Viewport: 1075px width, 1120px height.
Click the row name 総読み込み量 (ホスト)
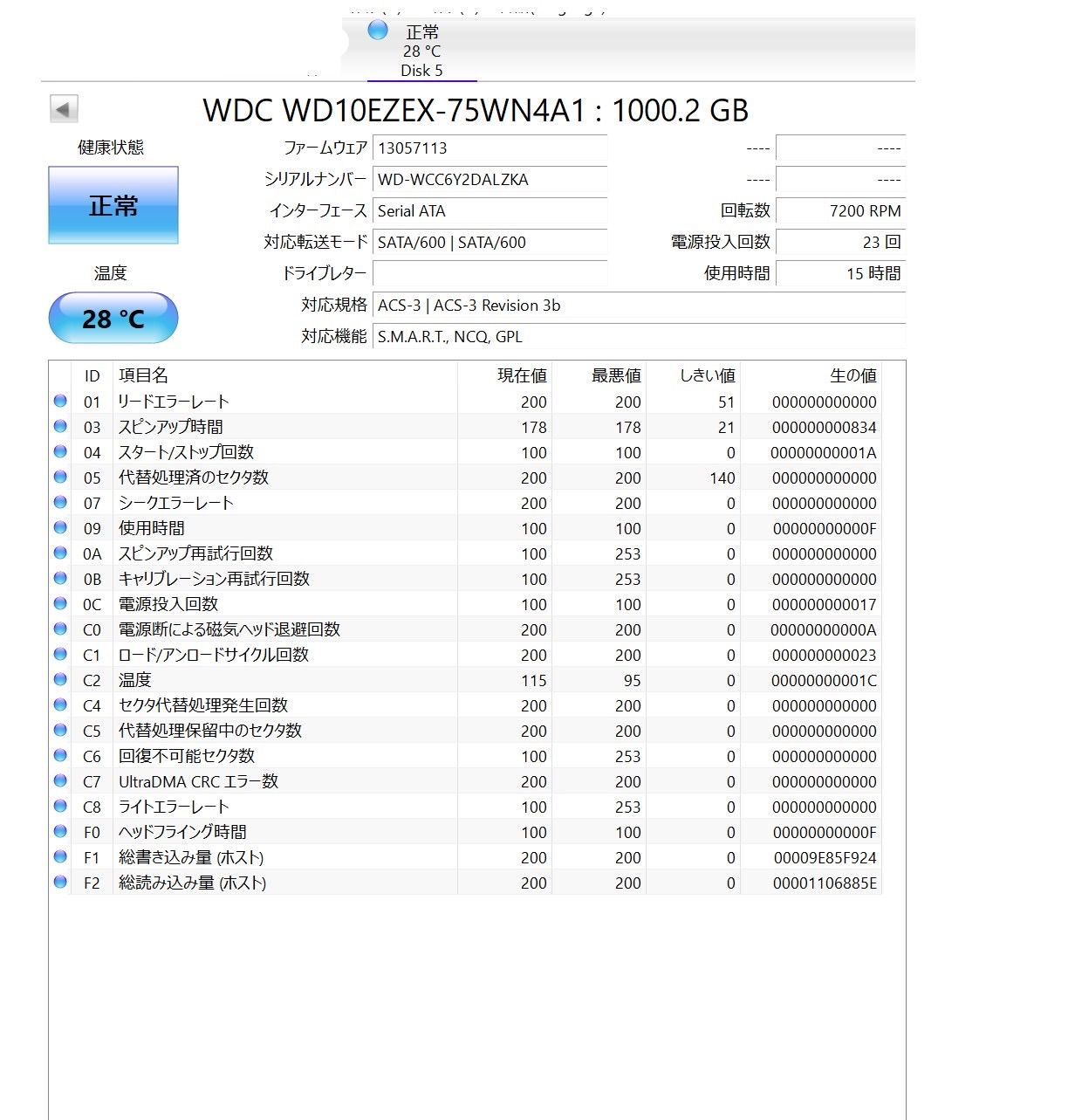193,883
